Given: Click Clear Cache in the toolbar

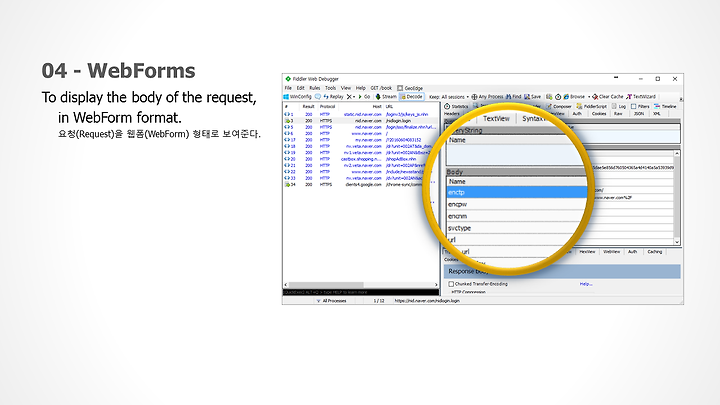Looking at the screenshot, I should tap(608, 97).
